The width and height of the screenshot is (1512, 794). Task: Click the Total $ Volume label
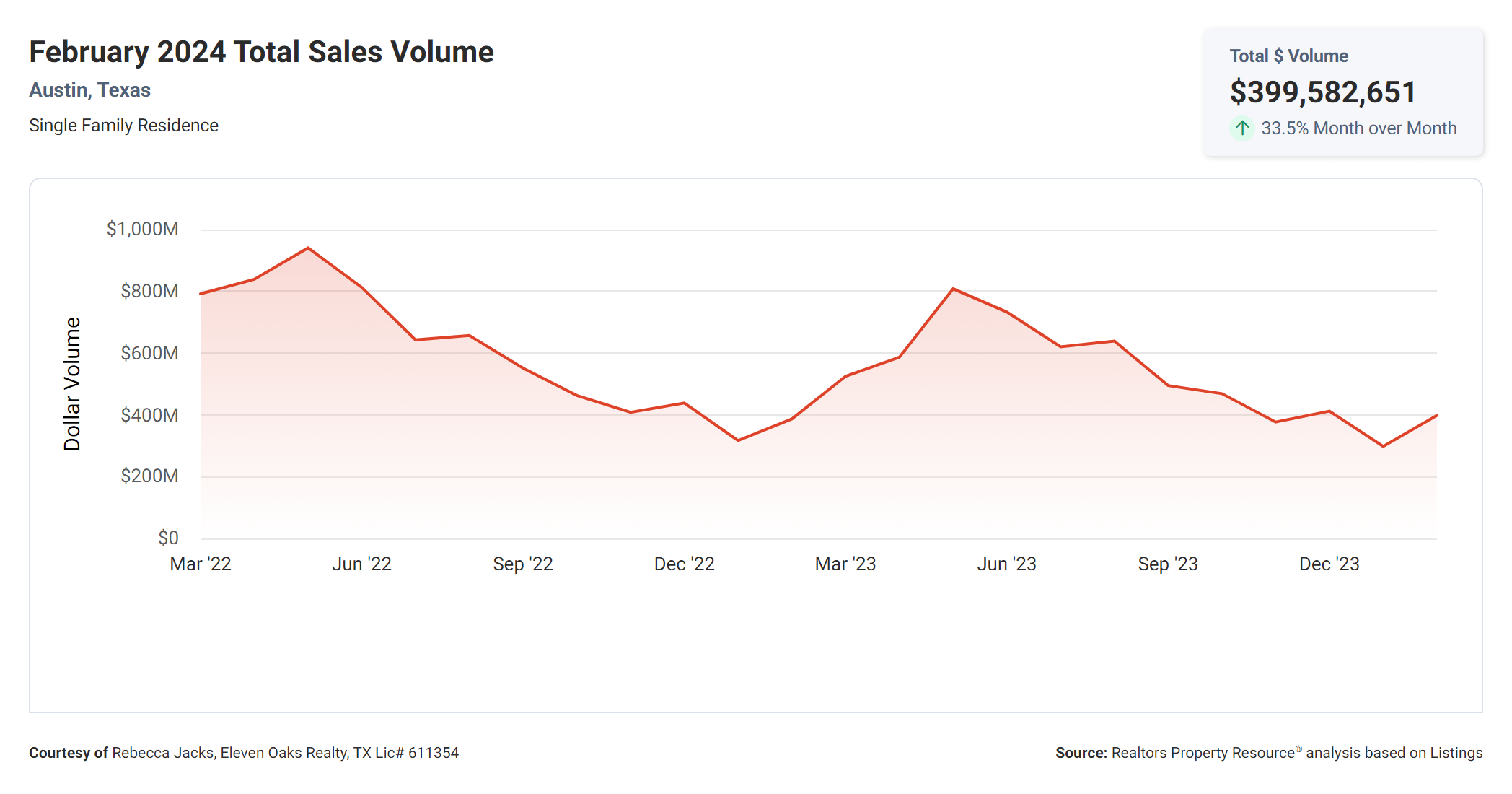click(x=1288, y=56)
